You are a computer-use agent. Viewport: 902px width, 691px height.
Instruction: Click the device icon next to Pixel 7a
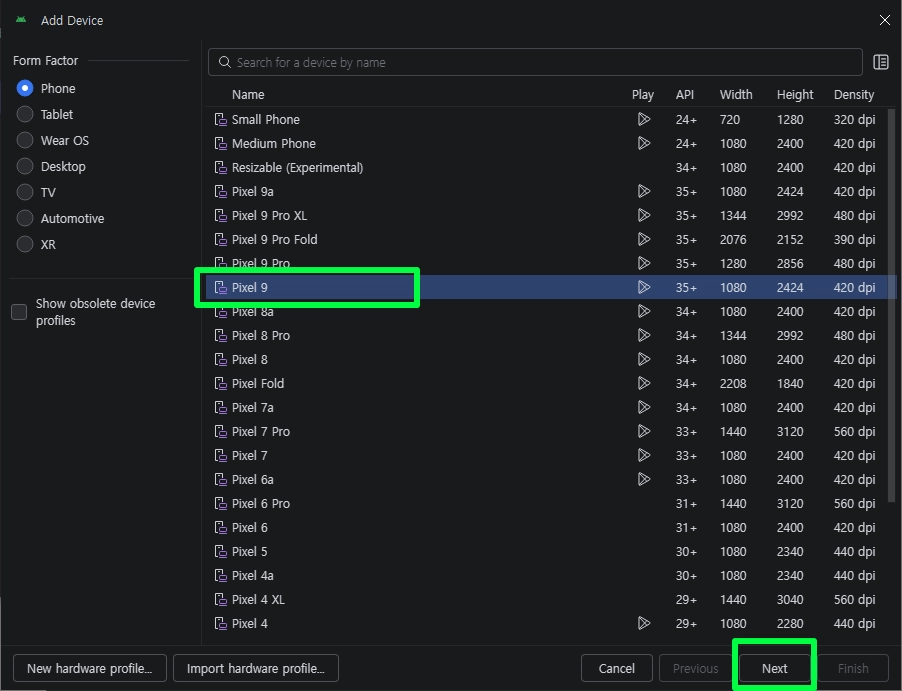click(221, 407)
